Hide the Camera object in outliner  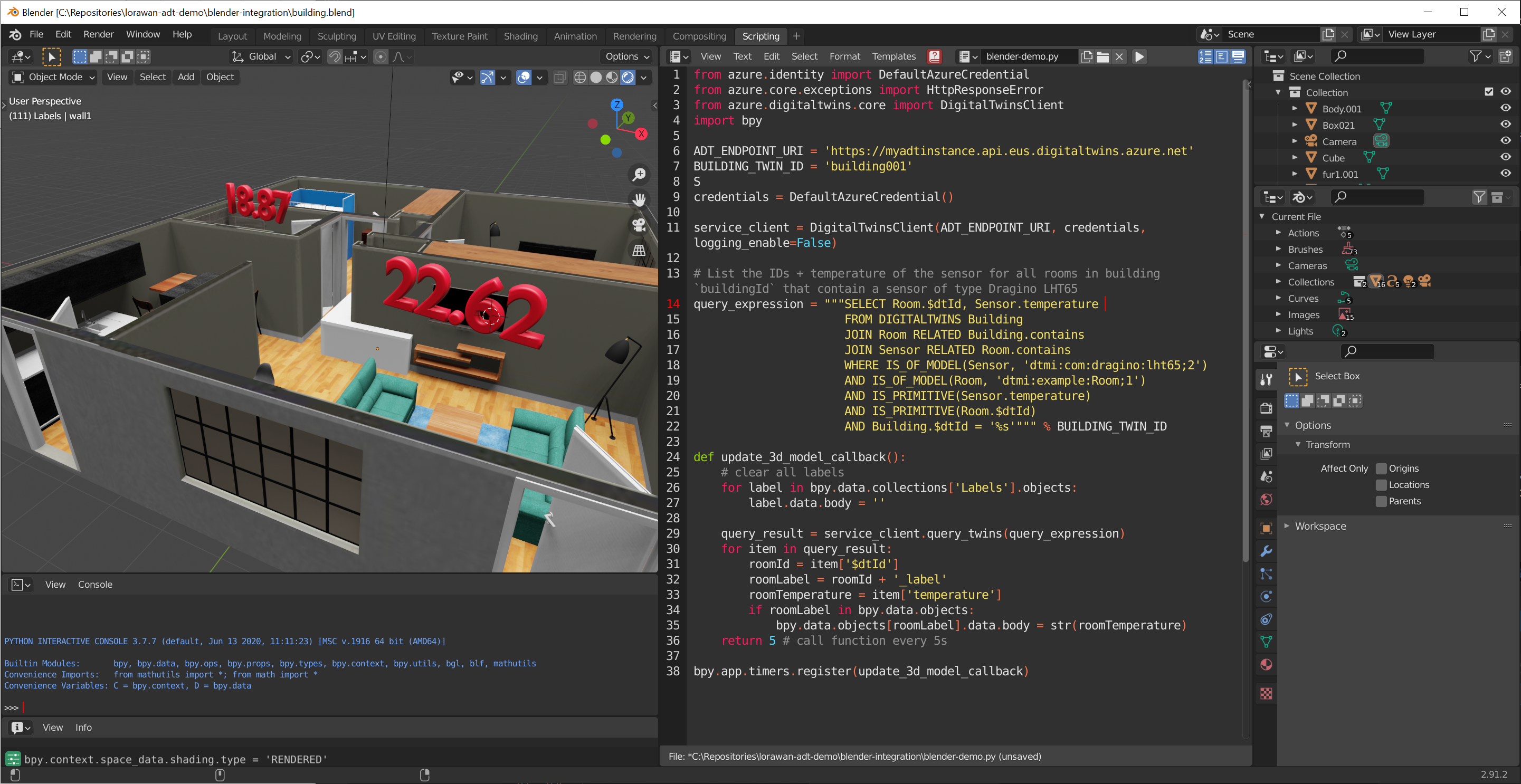1505,141
